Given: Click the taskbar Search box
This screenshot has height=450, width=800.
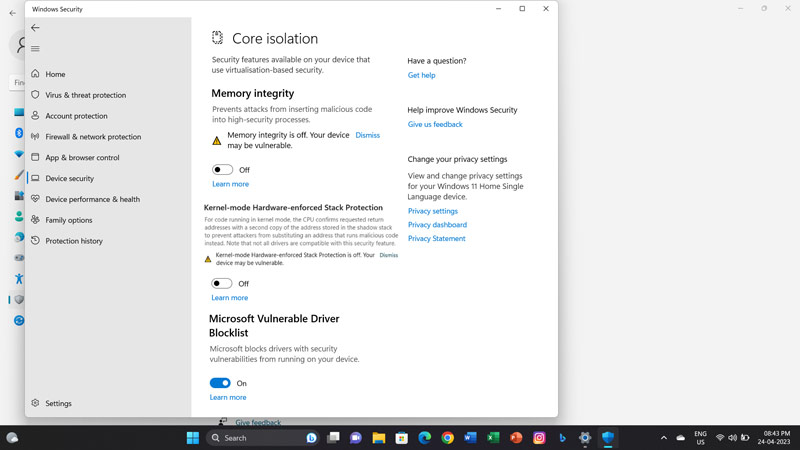Looking at the screenshot, I should (x=263, y=438).
